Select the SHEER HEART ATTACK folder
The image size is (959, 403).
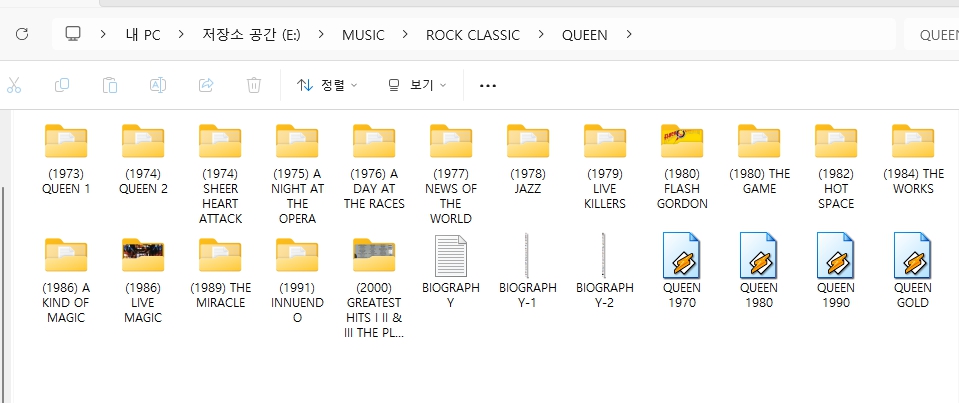click(220, 174)
